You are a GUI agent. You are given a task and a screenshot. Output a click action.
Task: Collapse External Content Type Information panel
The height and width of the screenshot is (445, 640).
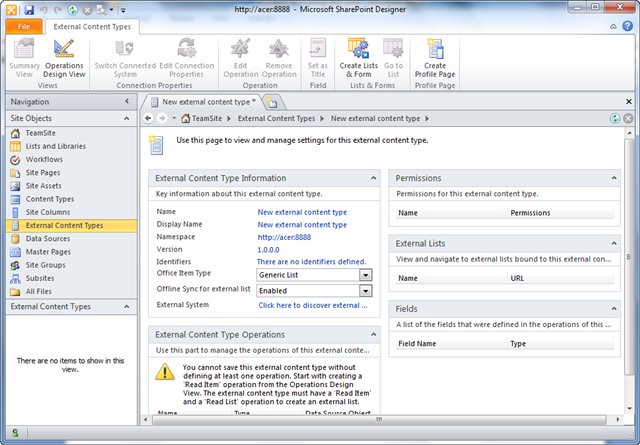(x=373, y=178)
